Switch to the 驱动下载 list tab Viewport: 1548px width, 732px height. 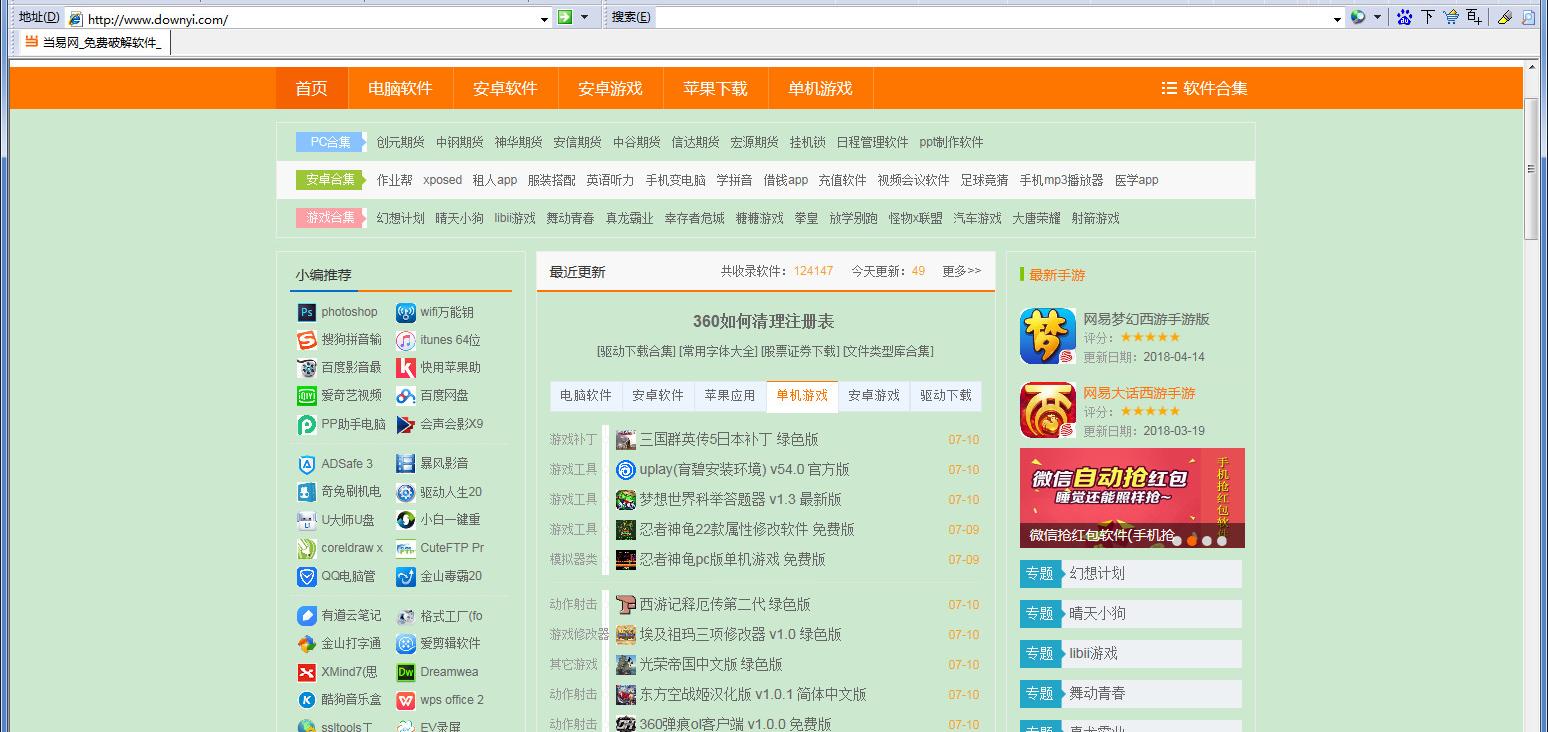point(946,396)
